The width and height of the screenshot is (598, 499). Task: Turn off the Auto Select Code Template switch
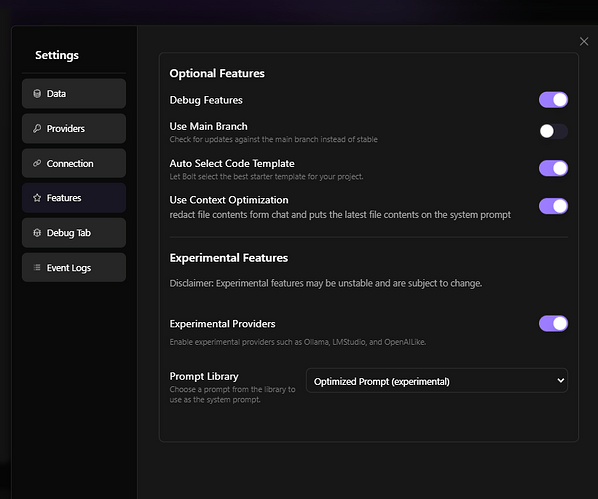(553, 168)
